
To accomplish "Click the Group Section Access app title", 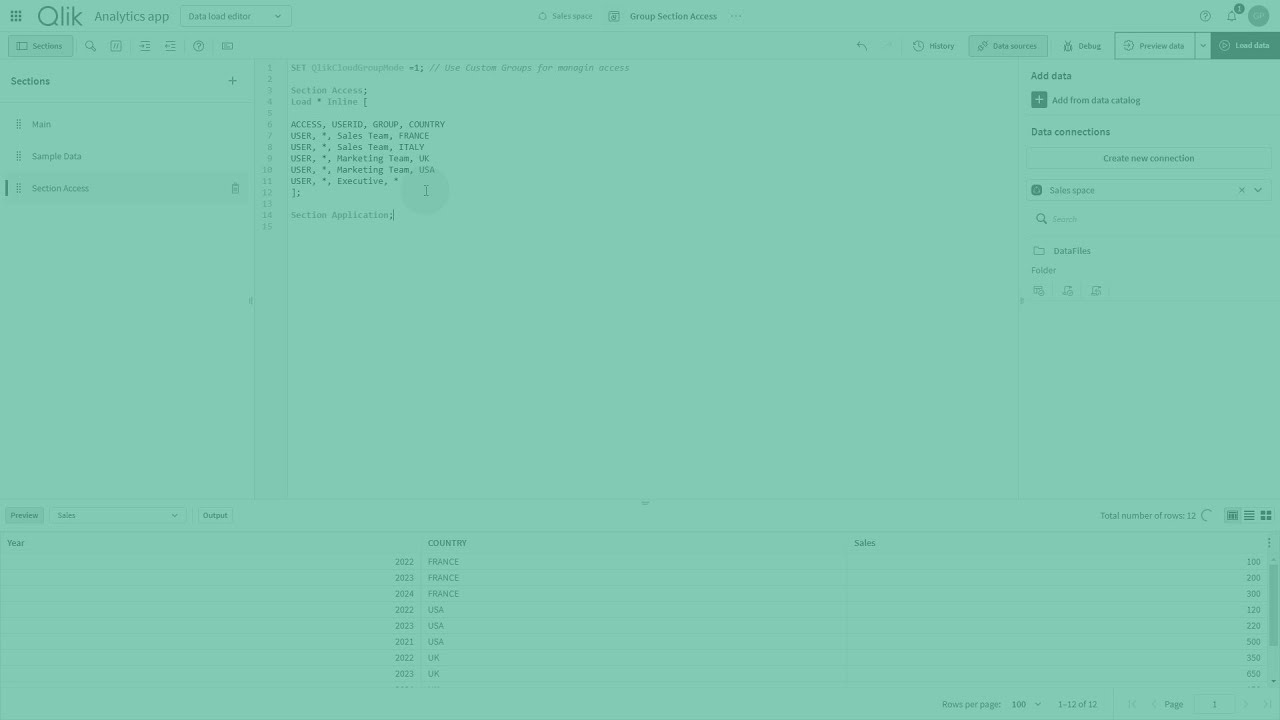I will pos(673,16).
